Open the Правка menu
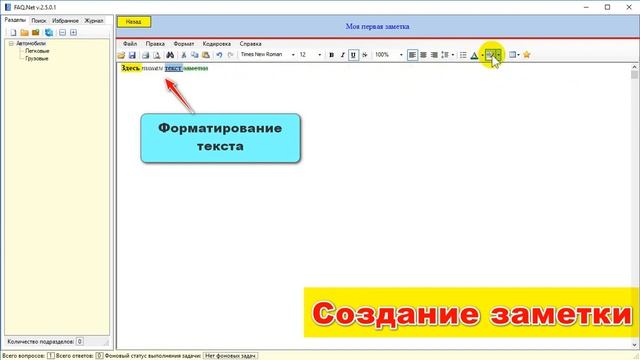Screen dimensions: 640x360 pos(155,44)
